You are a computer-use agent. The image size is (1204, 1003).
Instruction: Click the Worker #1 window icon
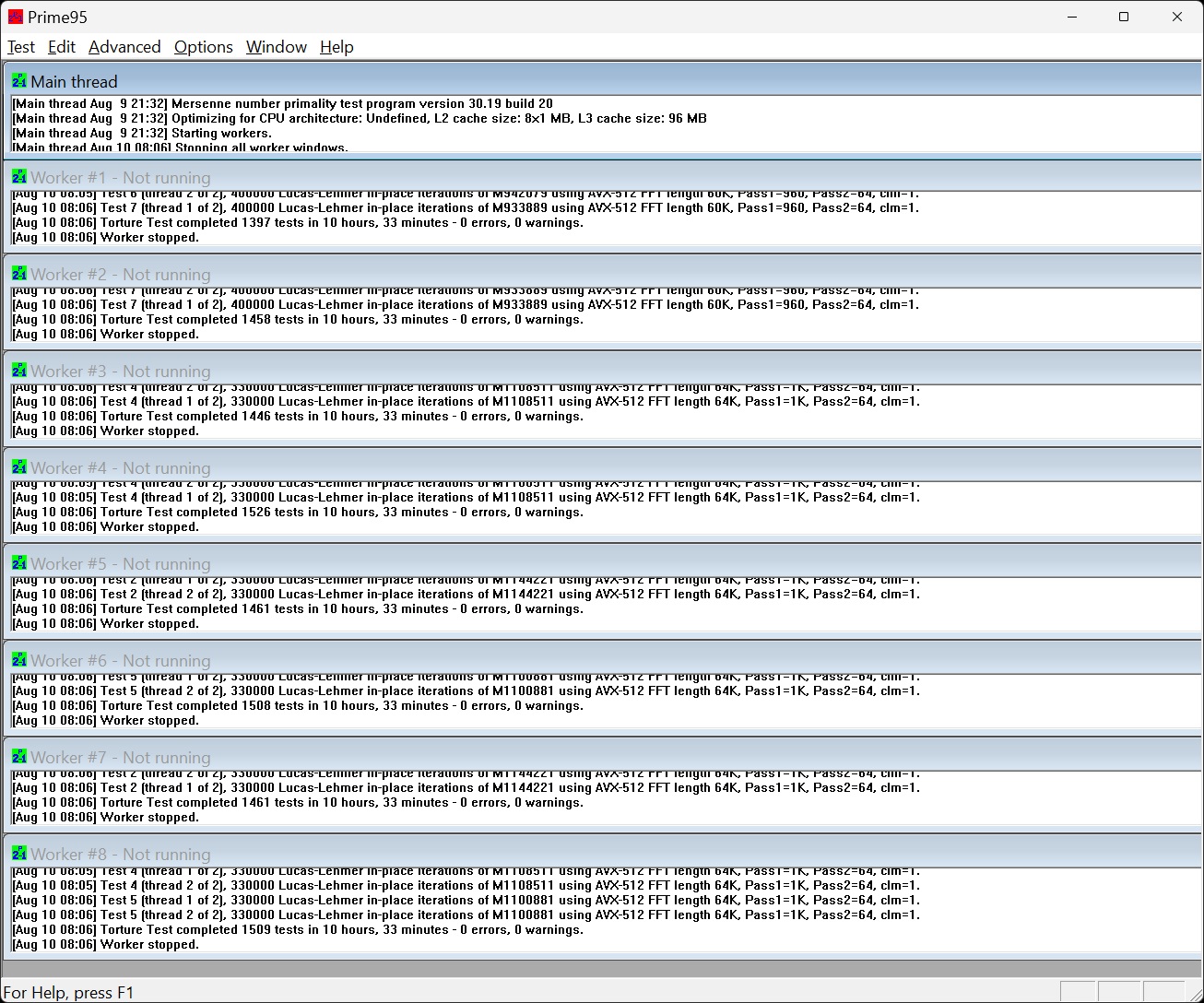pyautogui.click(x=19, y=177)
